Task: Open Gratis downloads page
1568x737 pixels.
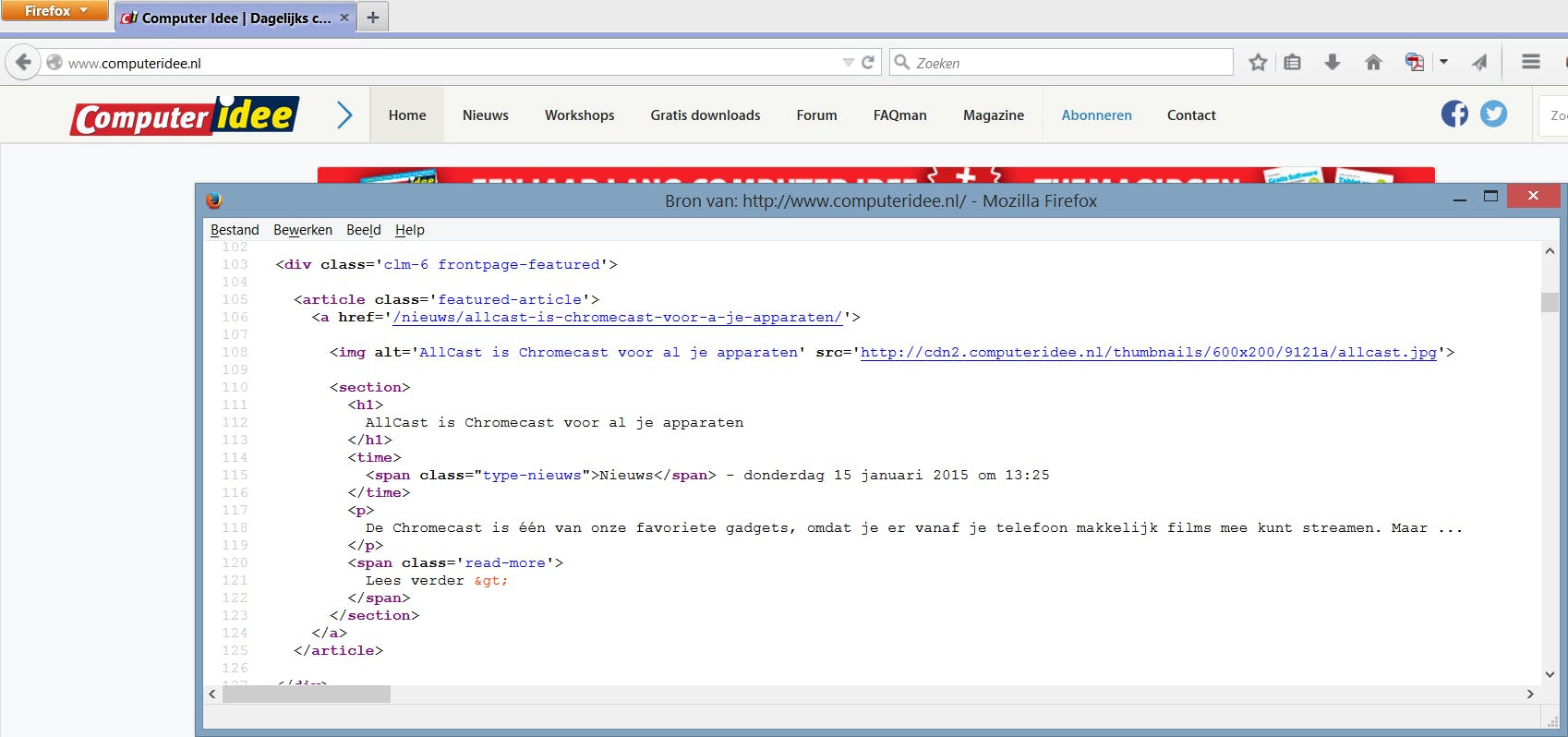Action: (706, 115)
